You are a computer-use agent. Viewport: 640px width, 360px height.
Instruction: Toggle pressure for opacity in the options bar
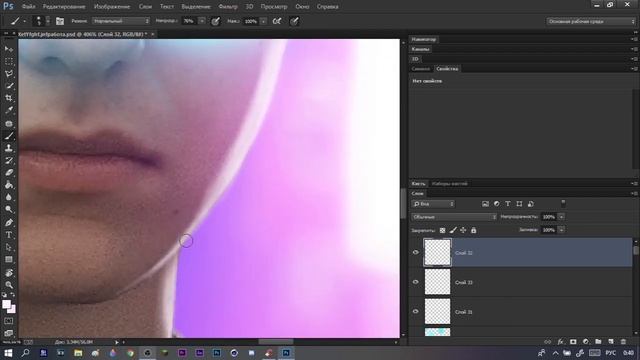(x=215, y=21)
